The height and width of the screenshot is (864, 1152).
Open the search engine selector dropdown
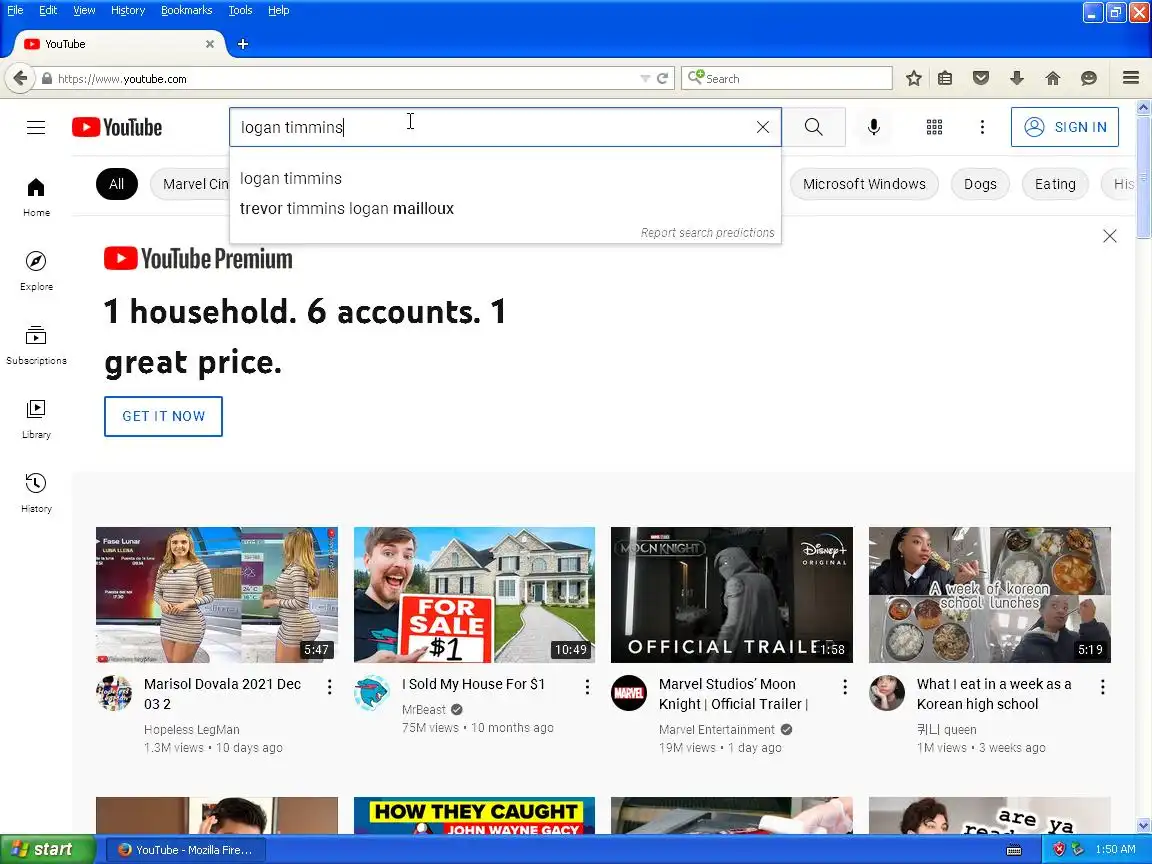tap(696, 77)
